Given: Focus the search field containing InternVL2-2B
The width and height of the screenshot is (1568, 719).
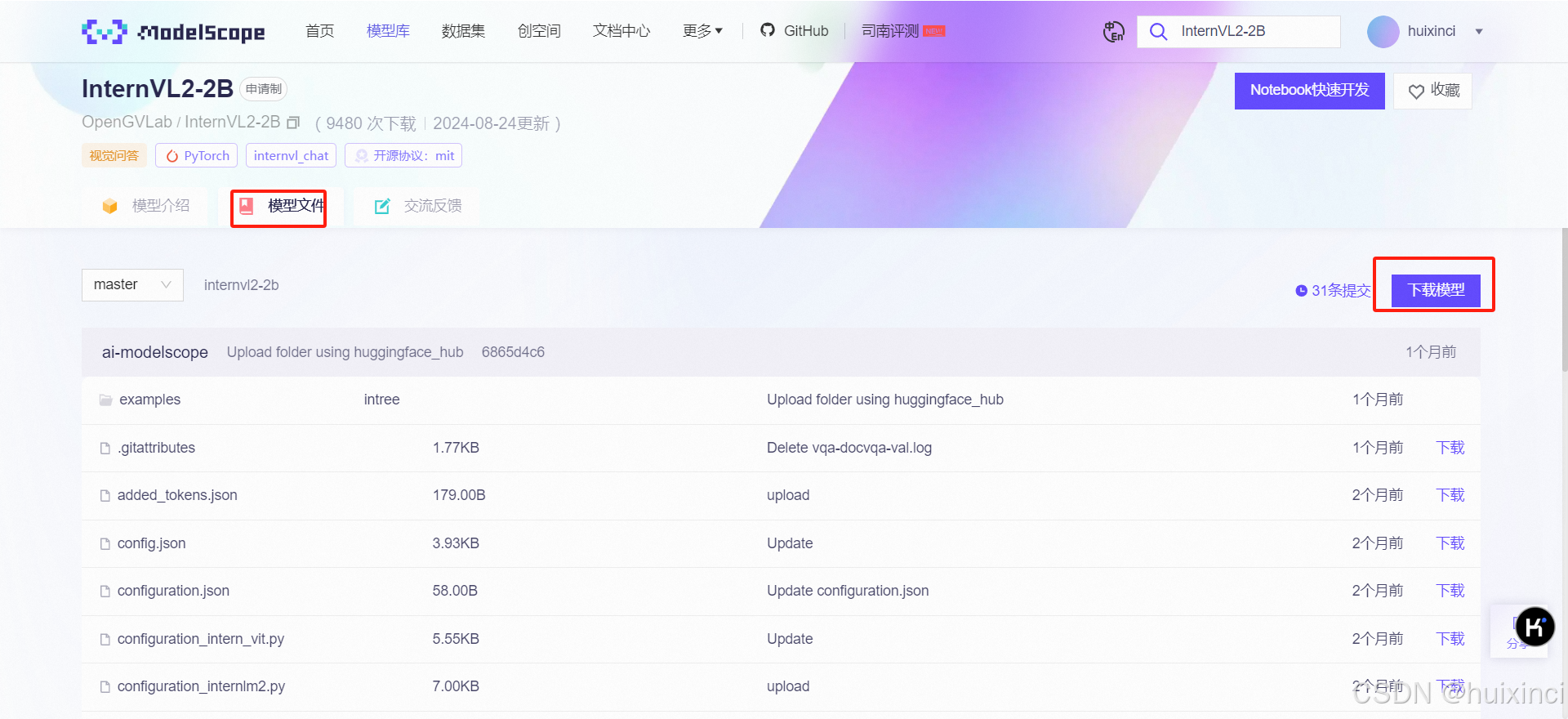Looking at the screenshot, I should (1239, 31).
